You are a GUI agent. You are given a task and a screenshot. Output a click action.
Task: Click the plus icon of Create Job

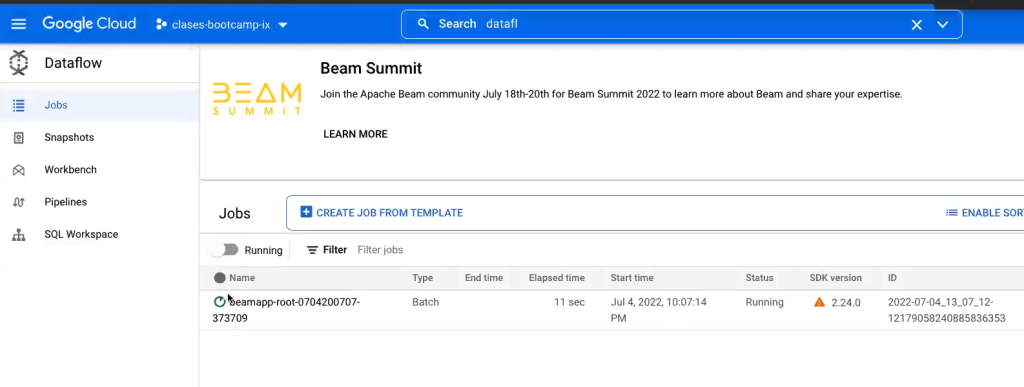pos(306,212)
